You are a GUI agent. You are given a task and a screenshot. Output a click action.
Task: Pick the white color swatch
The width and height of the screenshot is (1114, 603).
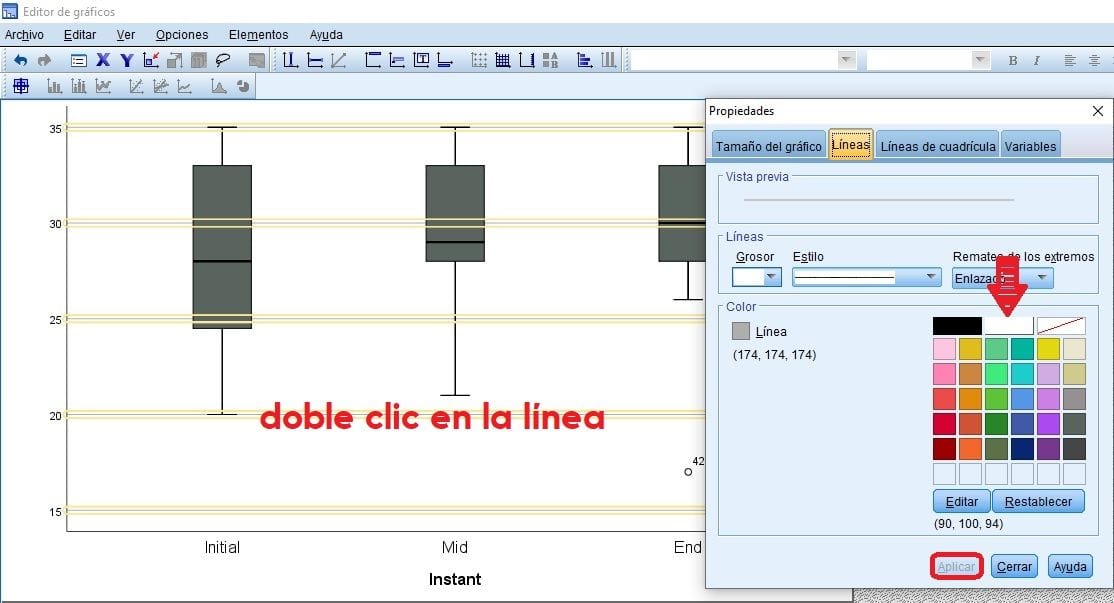1008,326
